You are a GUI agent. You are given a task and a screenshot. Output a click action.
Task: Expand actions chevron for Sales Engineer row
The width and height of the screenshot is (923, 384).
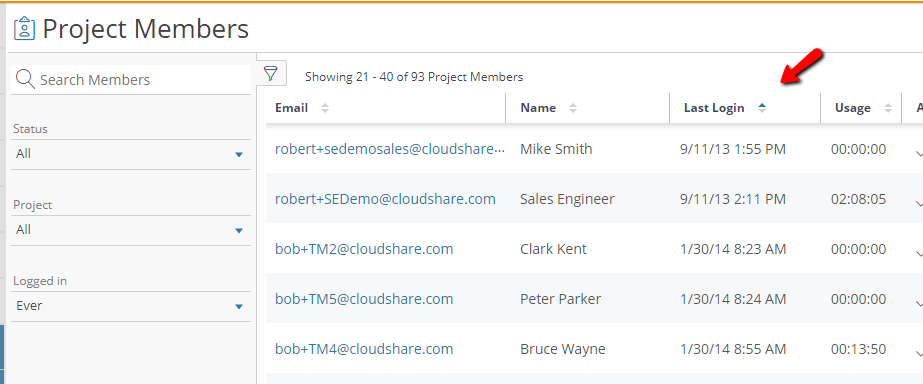click(919, 204)
